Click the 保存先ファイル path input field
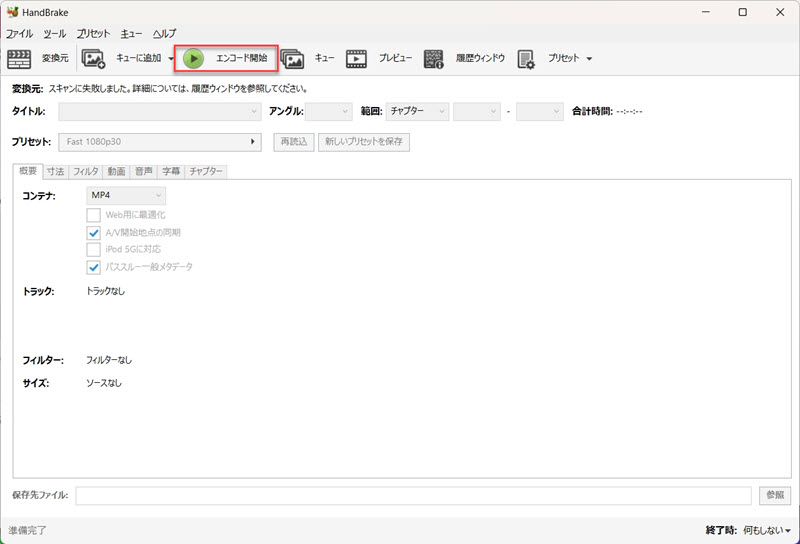The width and height of the screenshot is (800, 544). [412, 496]
